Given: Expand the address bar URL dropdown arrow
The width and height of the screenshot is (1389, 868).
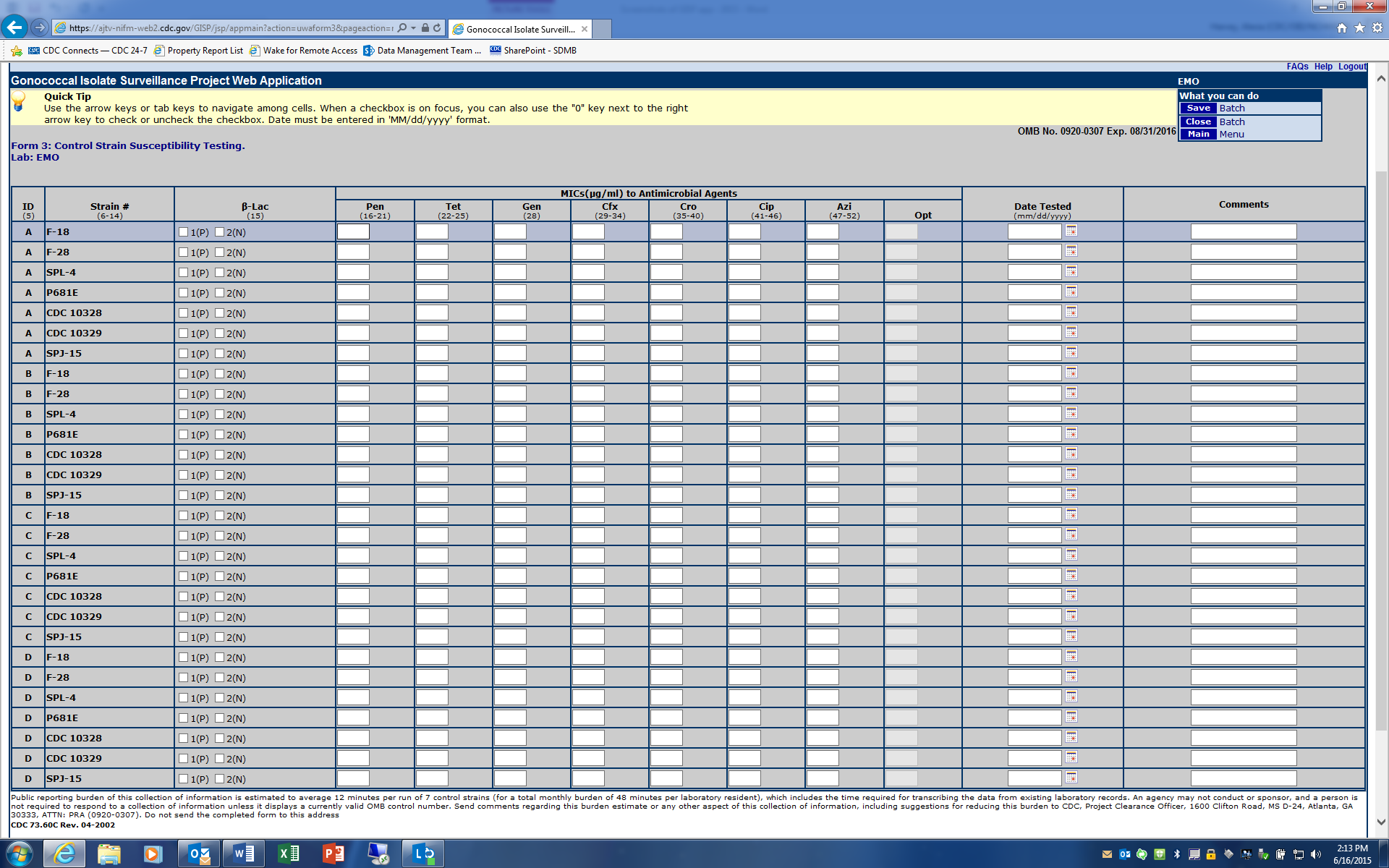Looking at the screenshot, I should [413, 28].
